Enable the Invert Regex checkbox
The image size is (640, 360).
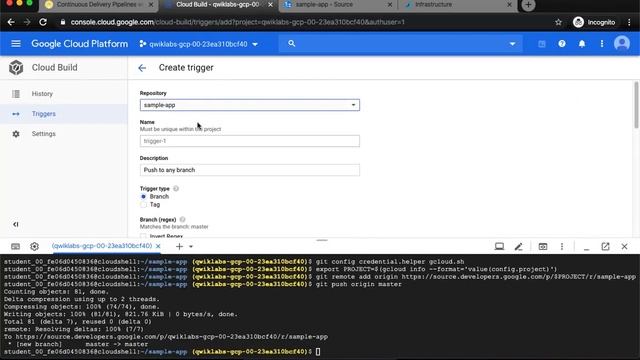click(x=143, y=236)
